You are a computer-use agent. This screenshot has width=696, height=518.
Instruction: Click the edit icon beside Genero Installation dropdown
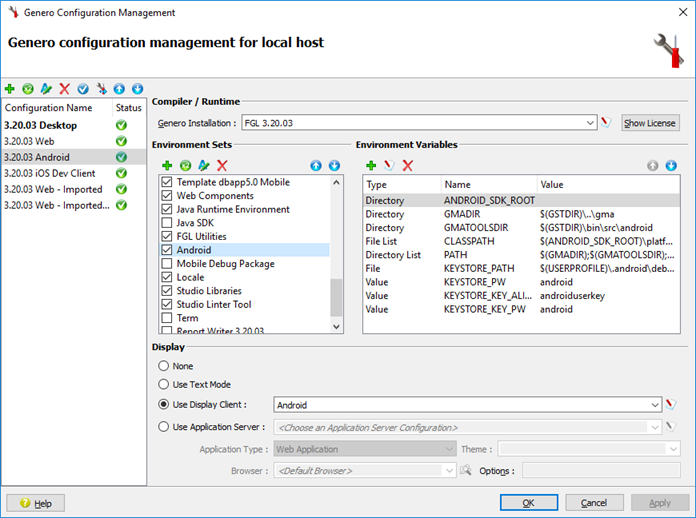606,123
